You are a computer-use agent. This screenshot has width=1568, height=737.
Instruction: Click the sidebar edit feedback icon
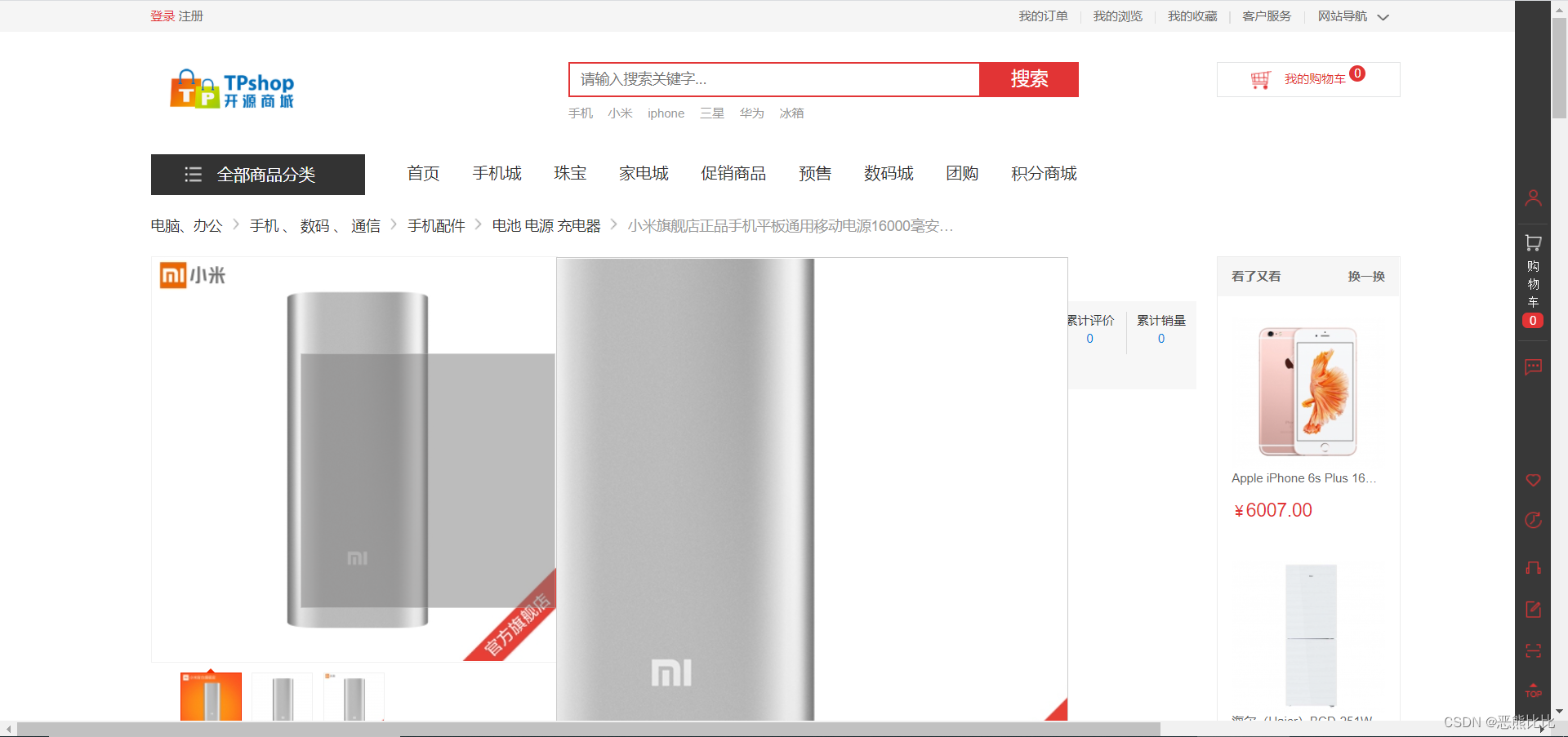[1533, 609]
